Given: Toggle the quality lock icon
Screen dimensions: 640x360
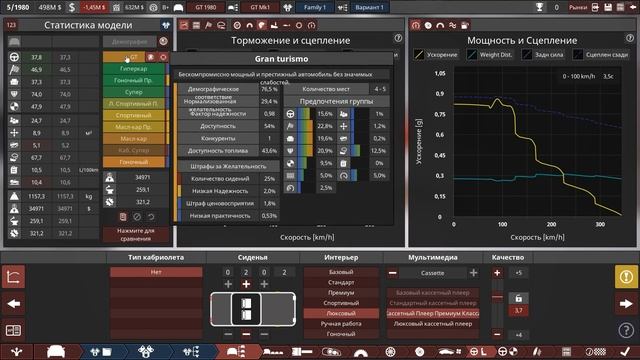Looking at the screenshot, I should (518, 298).
